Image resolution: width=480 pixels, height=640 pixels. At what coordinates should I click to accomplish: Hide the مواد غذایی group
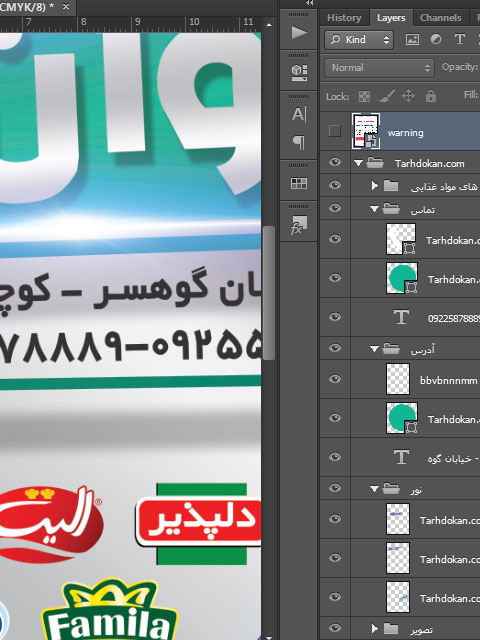[x=335, y=185]
